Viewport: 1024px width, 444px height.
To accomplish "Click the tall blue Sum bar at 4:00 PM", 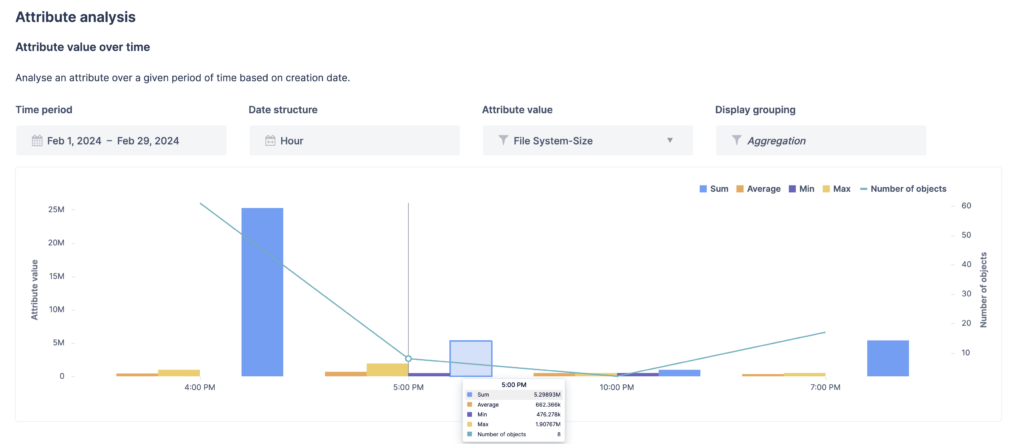I will pos(262,291).
